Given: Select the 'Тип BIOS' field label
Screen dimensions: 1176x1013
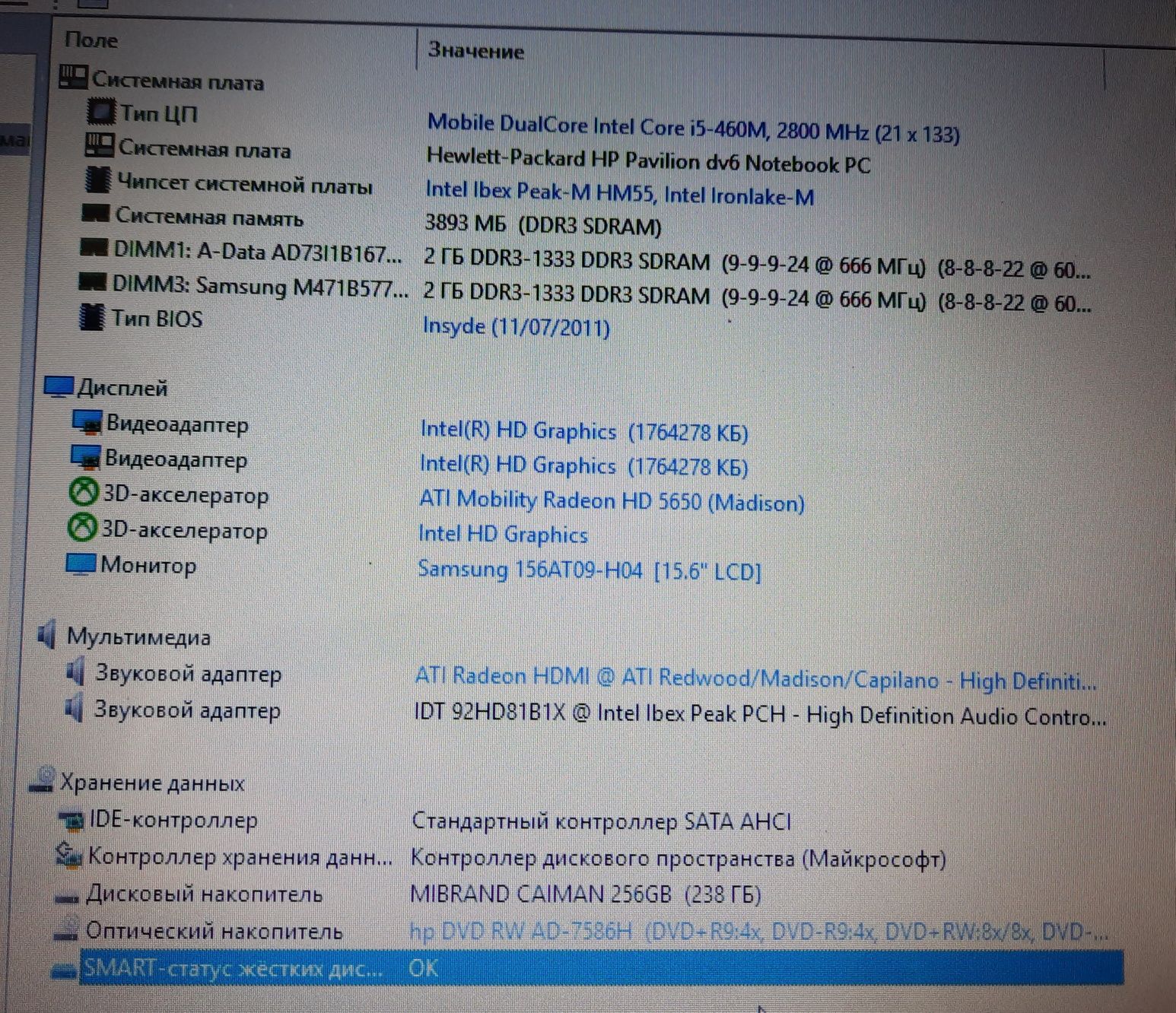Looking at the screenshot, I should coord(157,318).
